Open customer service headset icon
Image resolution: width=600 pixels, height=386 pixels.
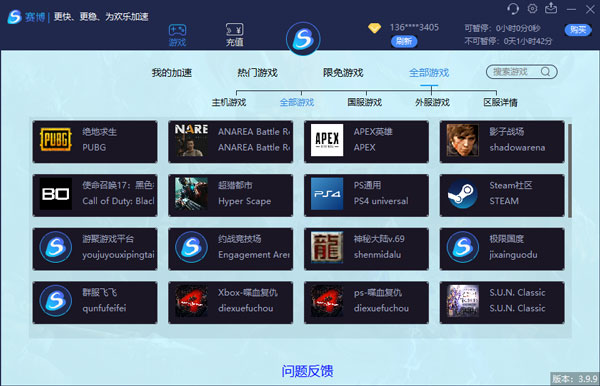513,8
